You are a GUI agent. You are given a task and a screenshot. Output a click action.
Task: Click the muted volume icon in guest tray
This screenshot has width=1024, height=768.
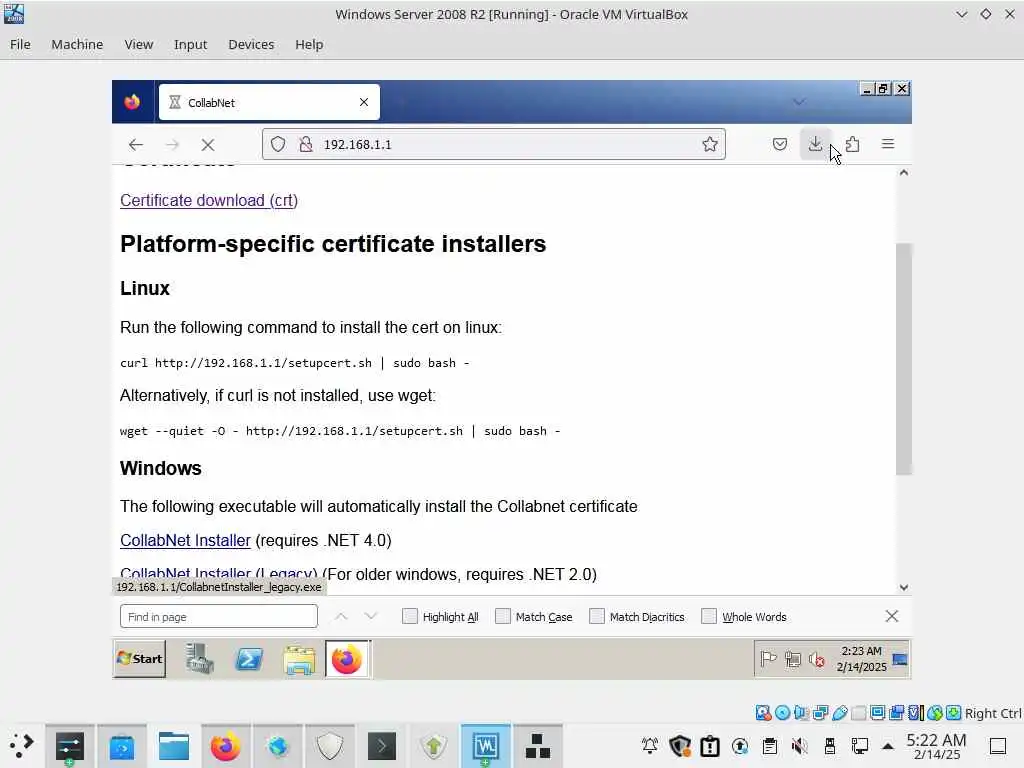[817, 660]
